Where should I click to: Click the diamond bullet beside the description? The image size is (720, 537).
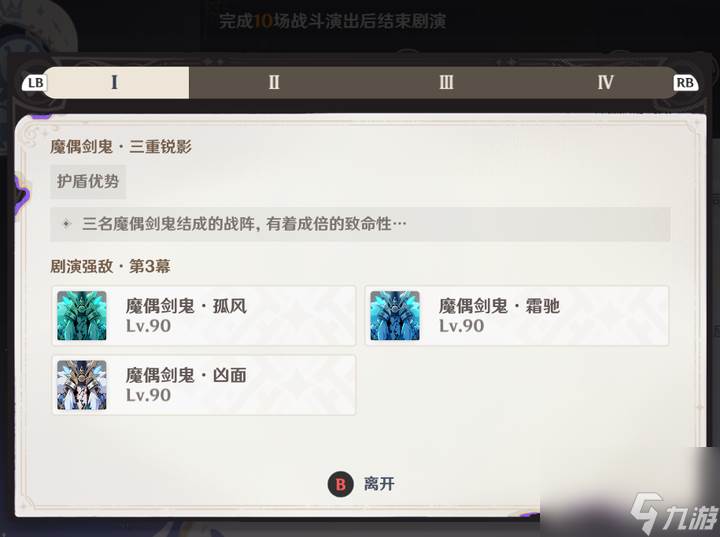67,224
